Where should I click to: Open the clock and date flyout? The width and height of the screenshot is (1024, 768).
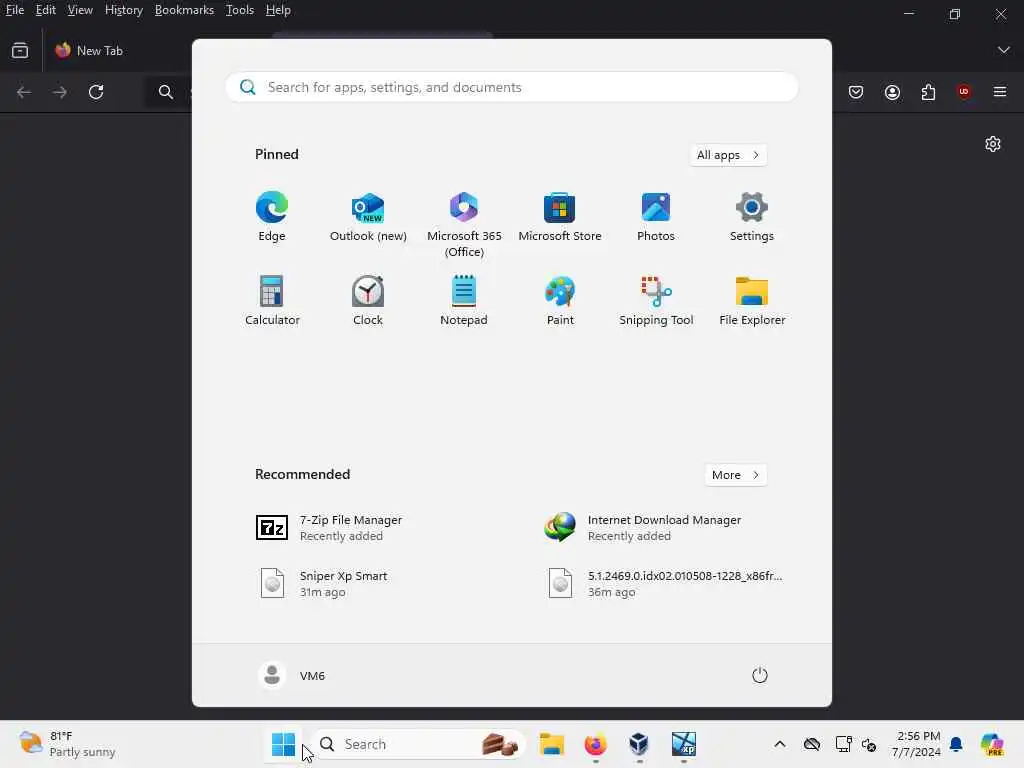click(x=916, y=744)
